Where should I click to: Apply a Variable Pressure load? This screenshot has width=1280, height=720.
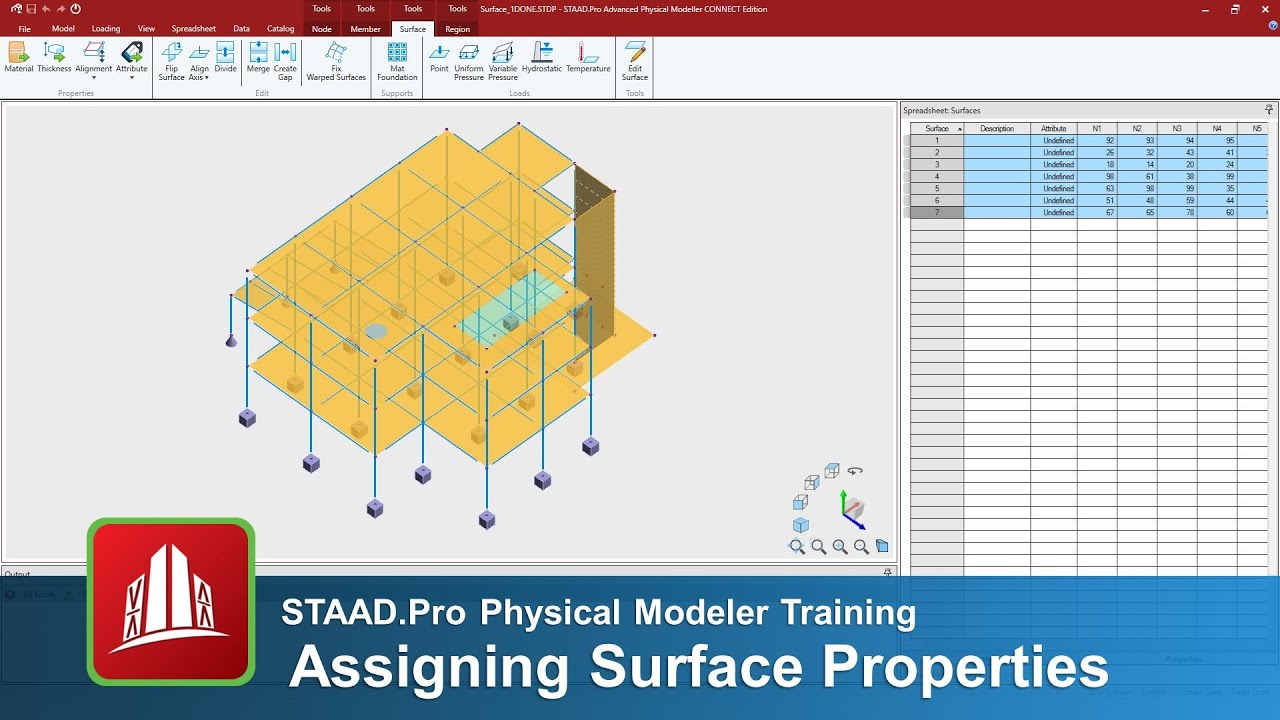[503, 61]
